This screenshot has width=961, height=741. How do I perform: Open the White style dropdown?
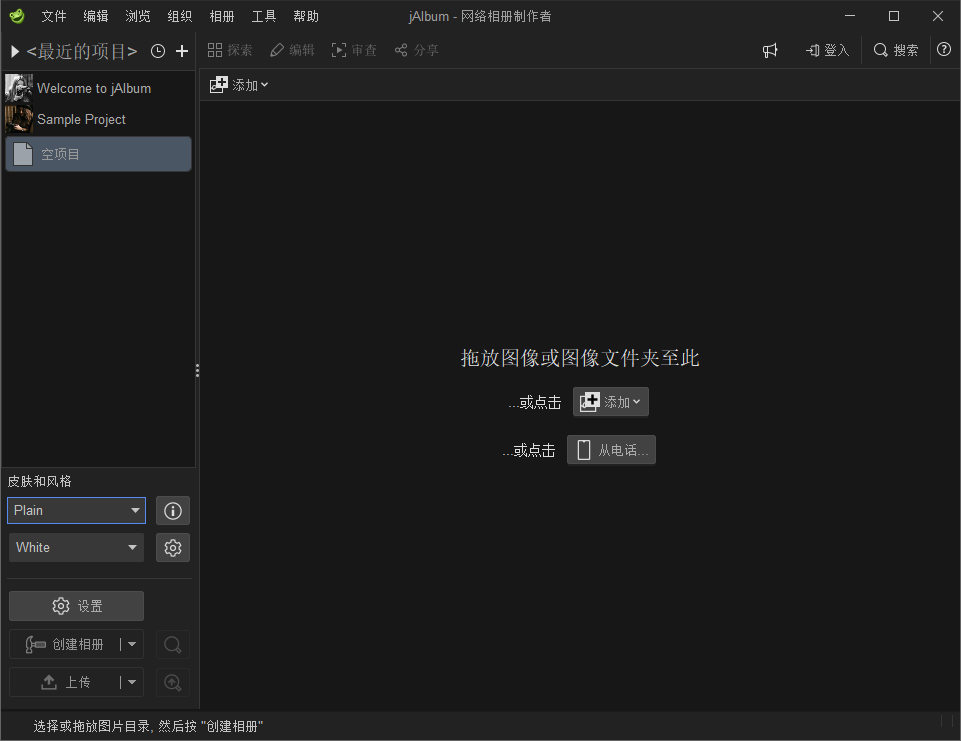coord(77,548)
